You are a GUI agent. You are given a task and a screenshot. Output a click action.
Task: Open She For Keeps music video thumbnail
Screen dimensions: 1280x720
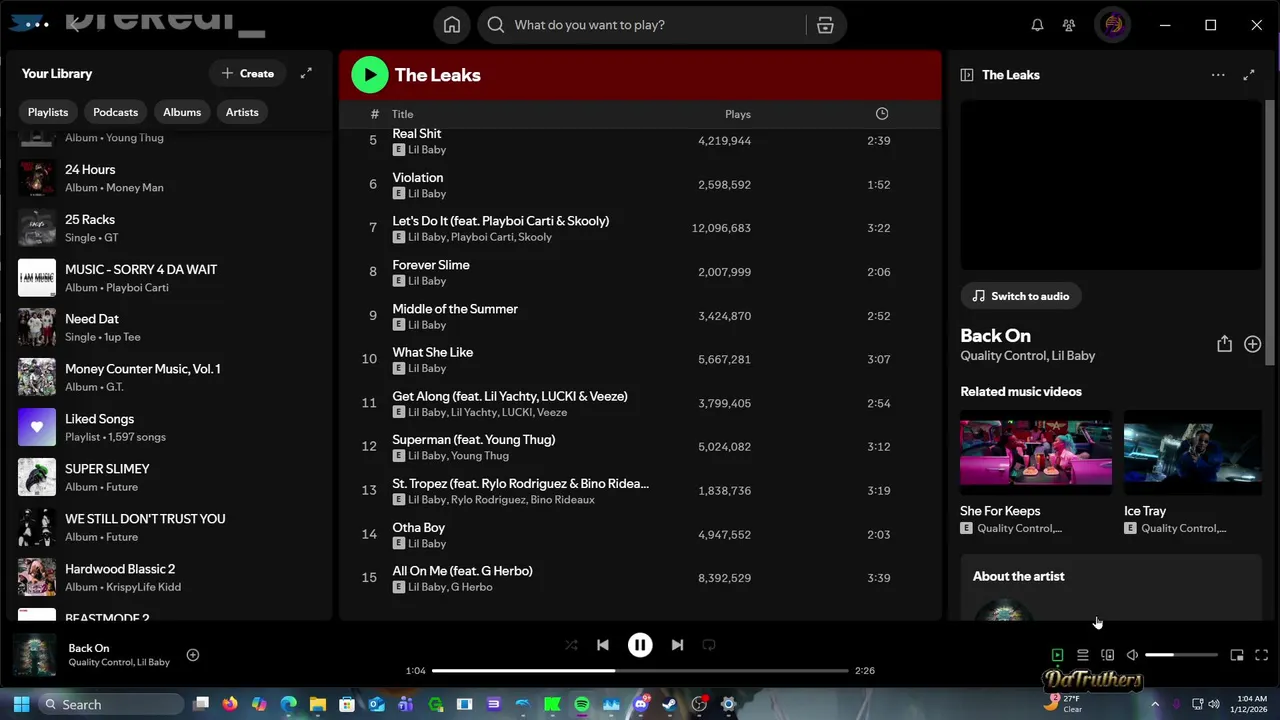pos(1036,452)
